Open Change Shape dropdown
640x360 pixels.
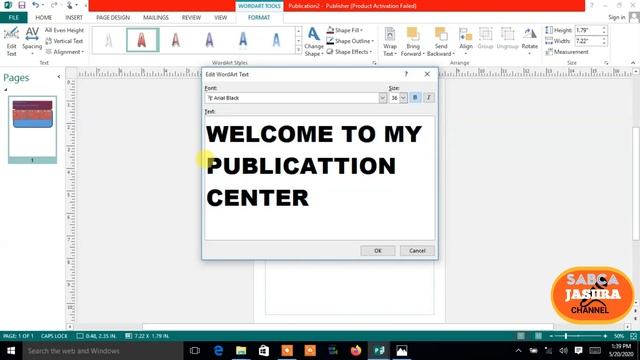pyautogui.click(x=313, y=42)
